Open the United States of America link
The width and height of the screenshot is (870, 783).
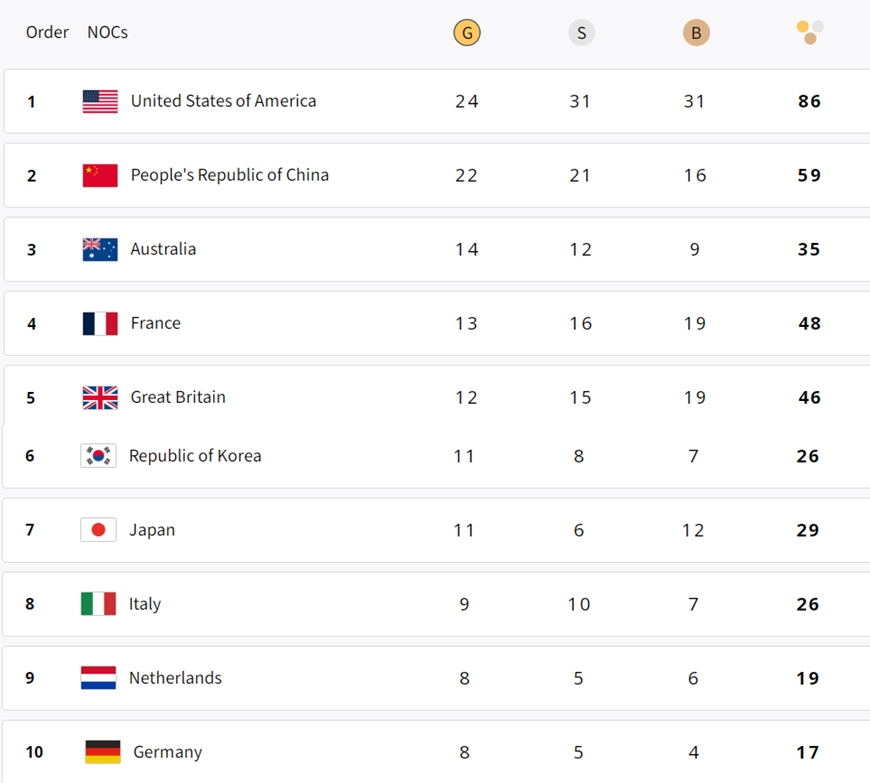click(x=223, y=101)
